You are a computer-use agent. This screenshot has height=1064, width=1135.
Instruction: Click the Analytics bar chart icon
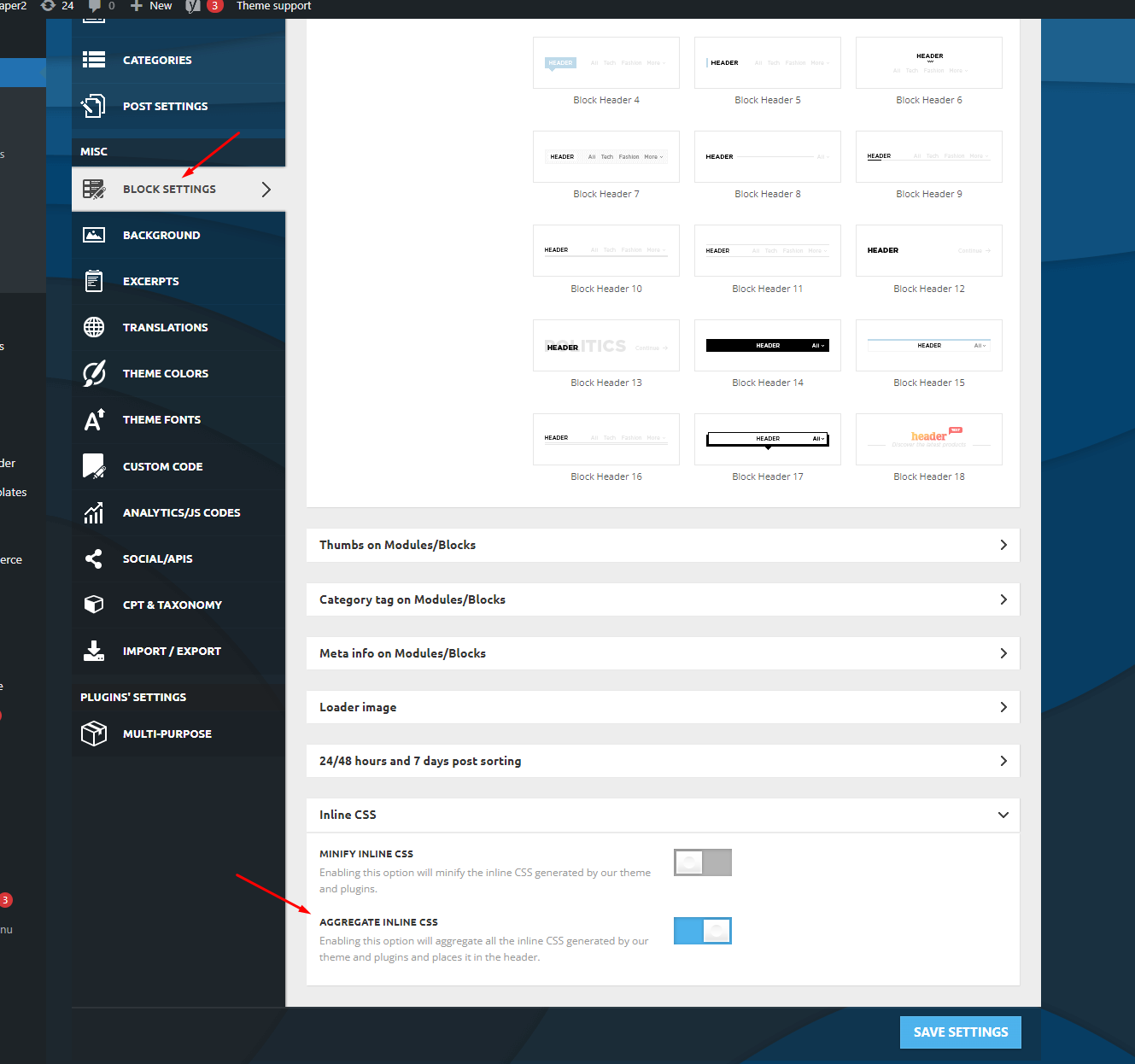click(94, 512)
